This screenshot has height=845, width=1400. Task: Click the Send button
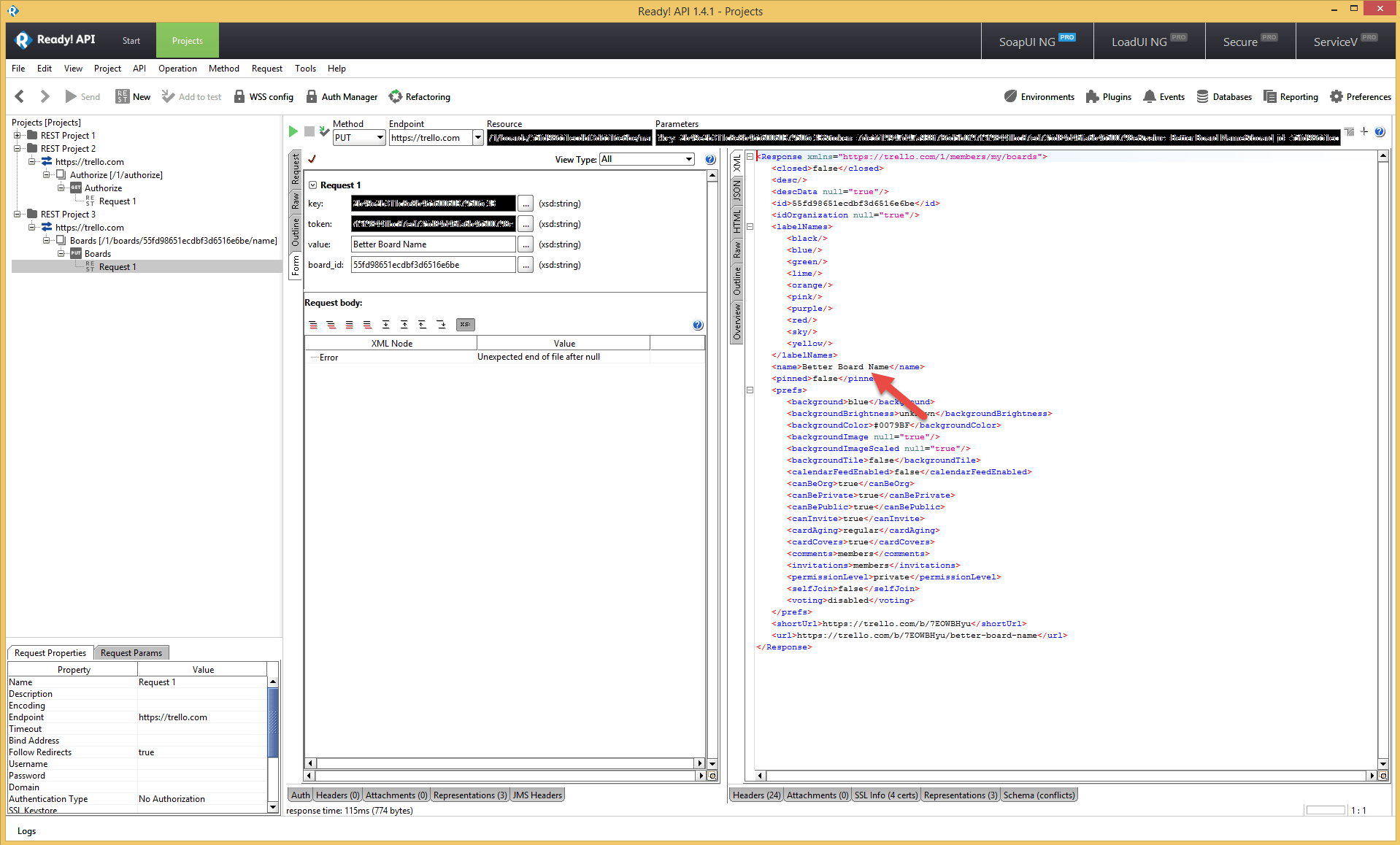[x=82, y=96]
